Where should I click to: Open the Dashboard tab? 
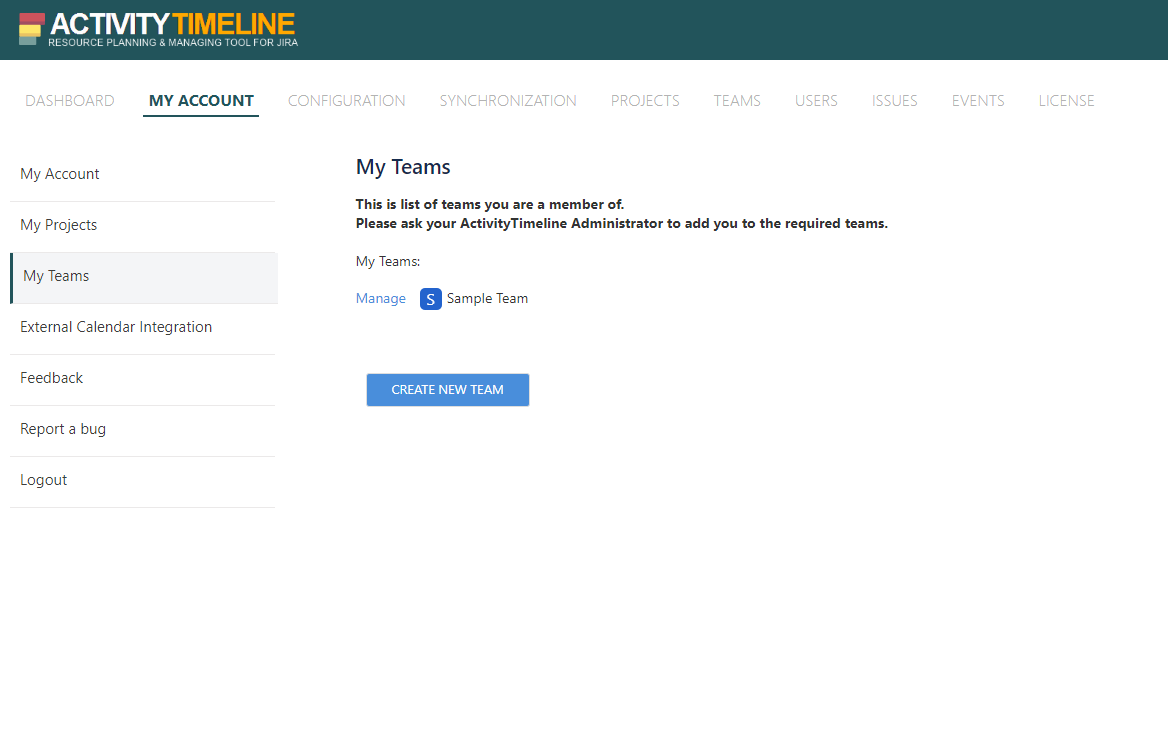[x=70, y=101]
